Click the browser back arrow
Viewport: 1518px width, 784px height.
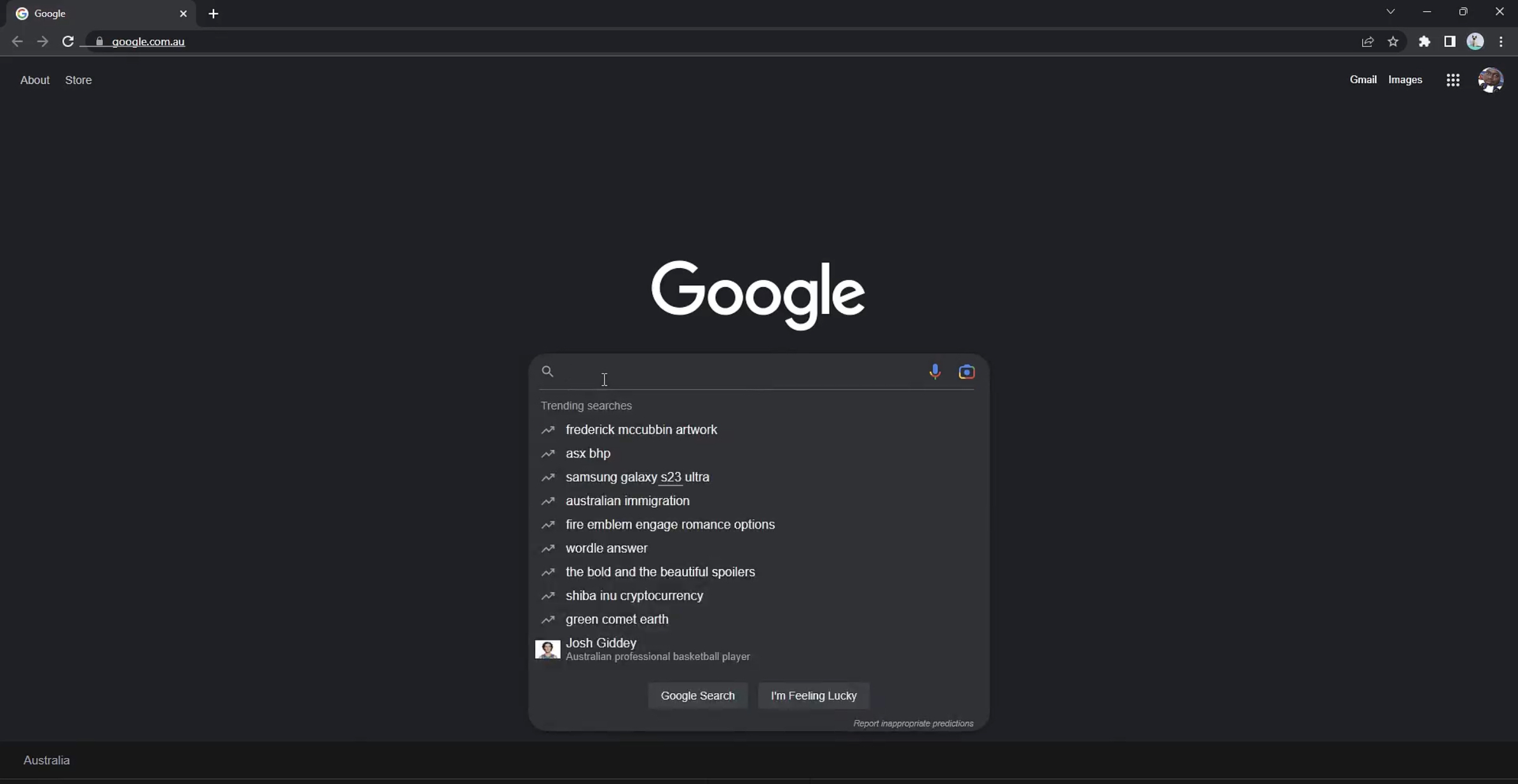point(17,41)
